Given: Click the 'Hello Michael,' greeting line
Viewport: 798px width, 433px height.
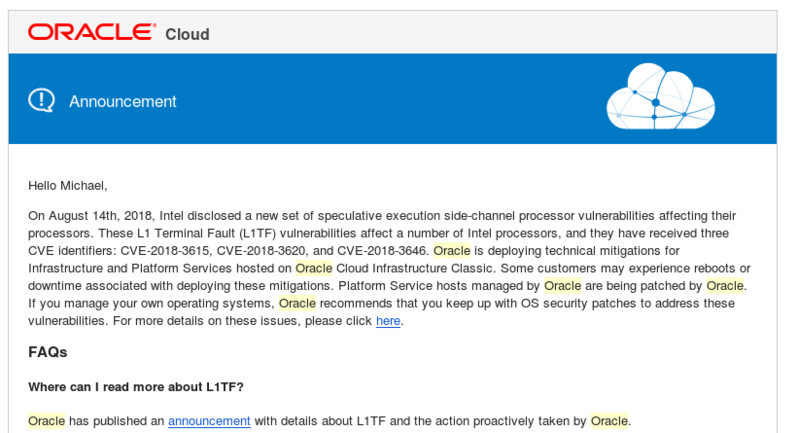Looking at the screenshot, I should (67, 185).
